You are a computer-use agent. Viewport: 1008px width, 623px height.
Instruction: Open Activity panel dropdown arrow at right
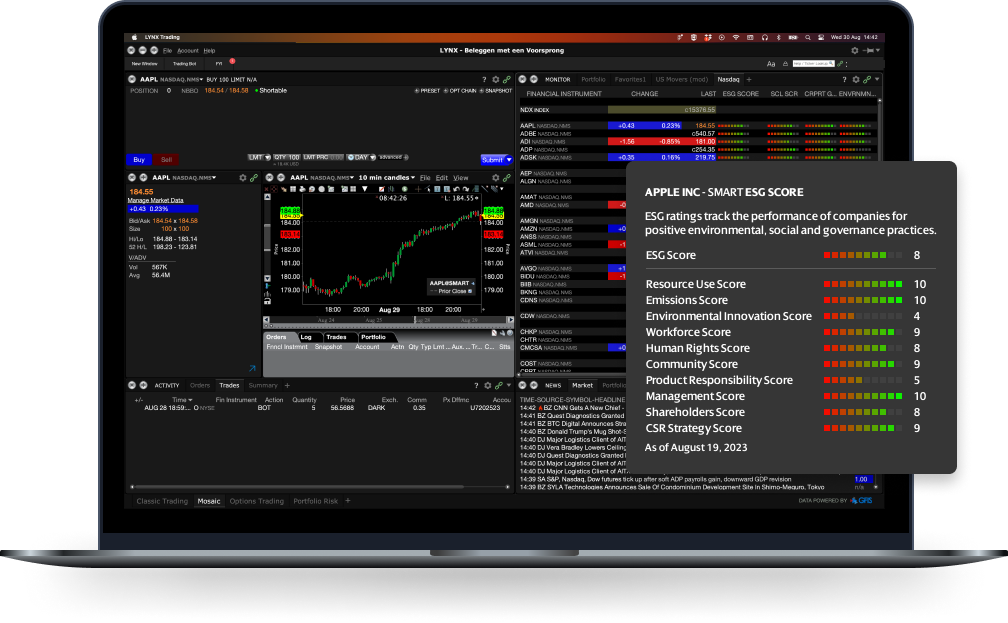click(x=508, y=385)
